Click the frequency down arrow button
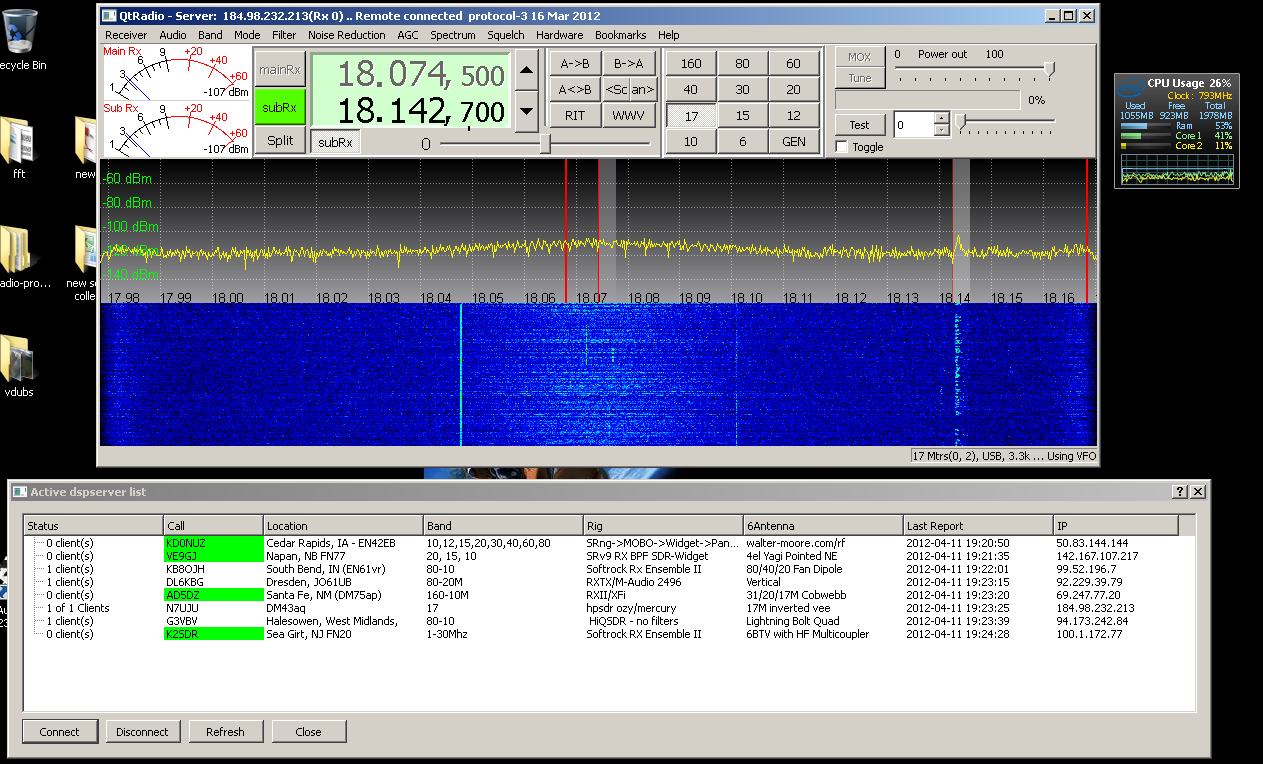This screenshot has height=764, width=1263. point(528,111)
